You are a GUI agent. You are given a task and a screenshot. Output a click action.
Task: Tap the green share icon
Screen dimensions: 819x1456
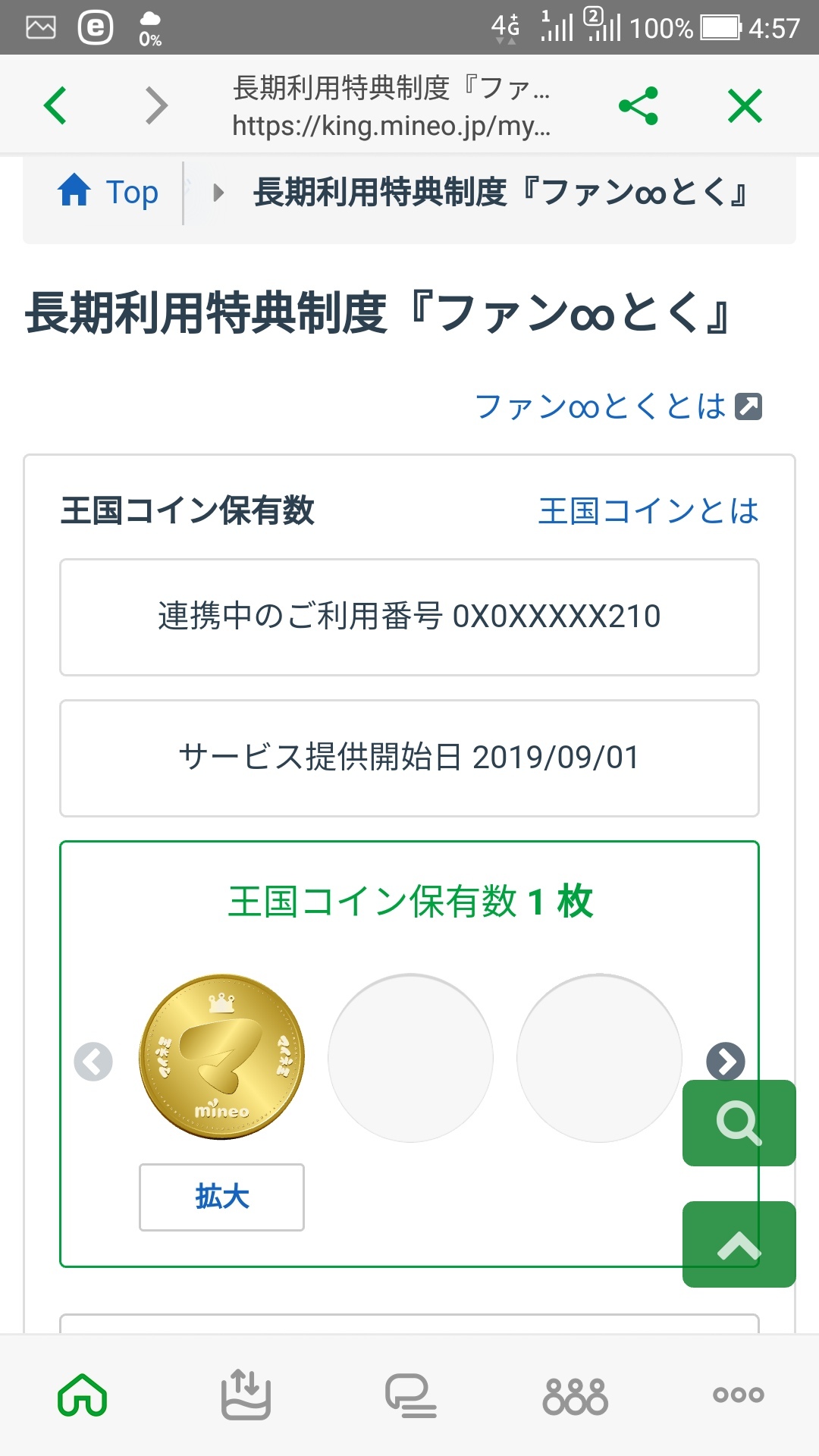coord(639,105)
